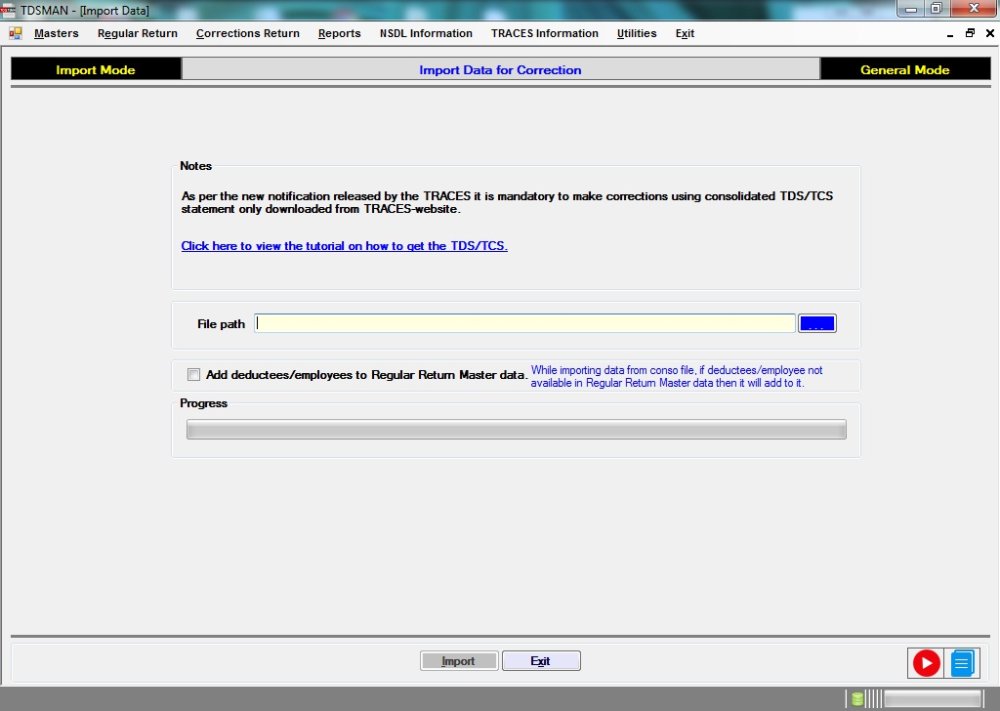Click the small form icon left of Masters menu
Screen dimensions: 1000x711
click(15, 33)
